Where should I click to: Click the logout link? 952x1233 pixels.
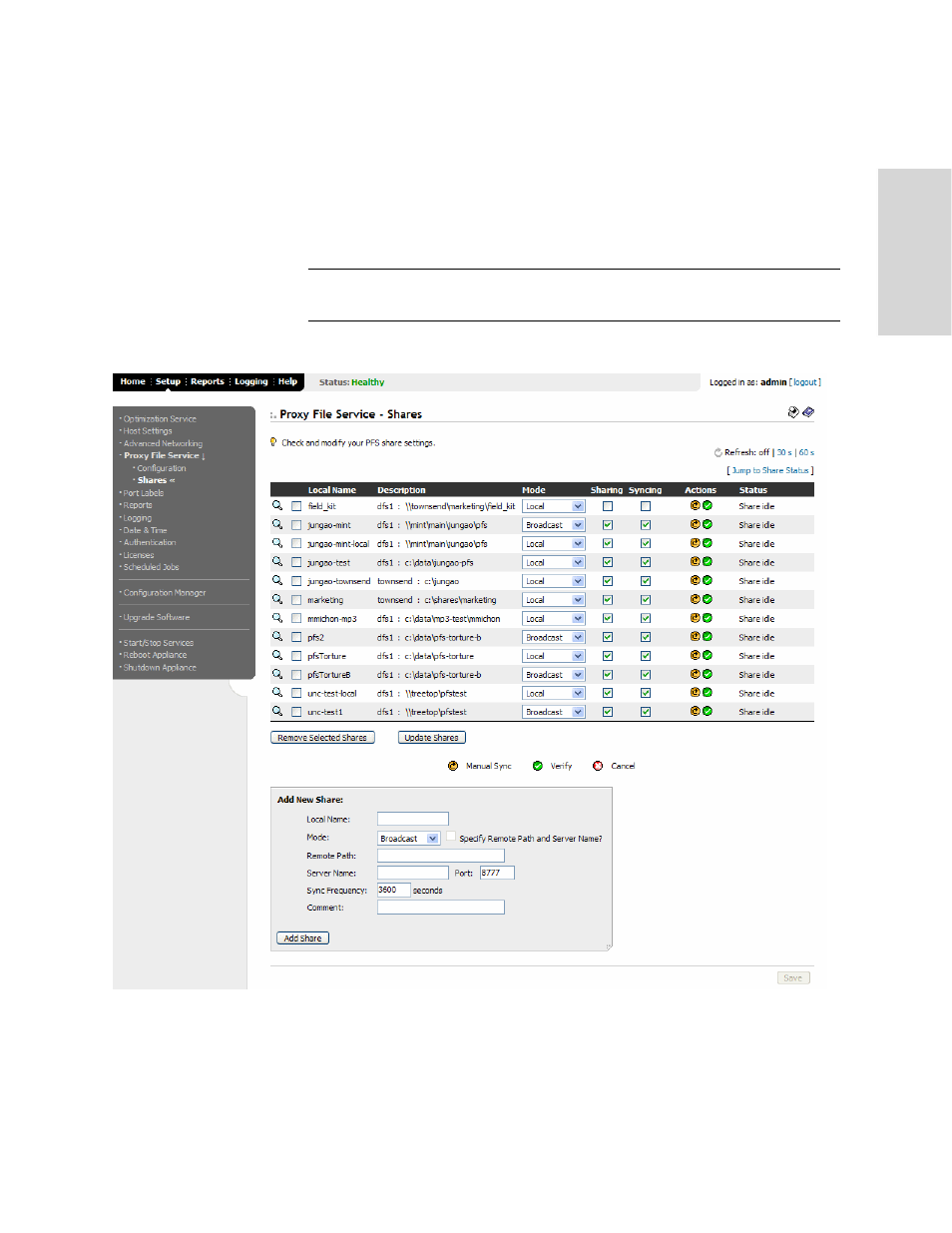pos(805,382)
